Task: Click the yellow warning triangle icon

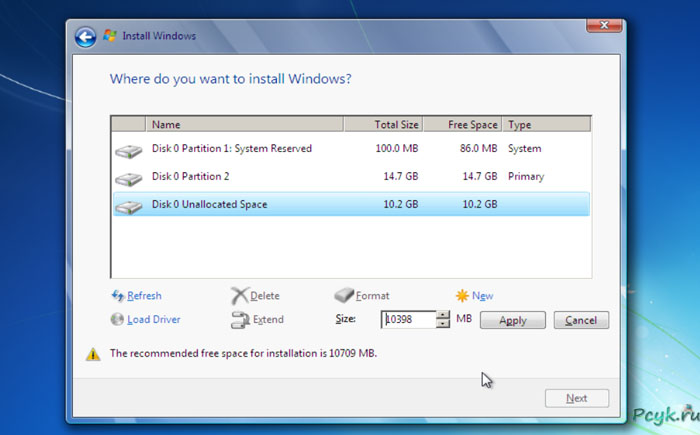Action: (x=93, y=354)
